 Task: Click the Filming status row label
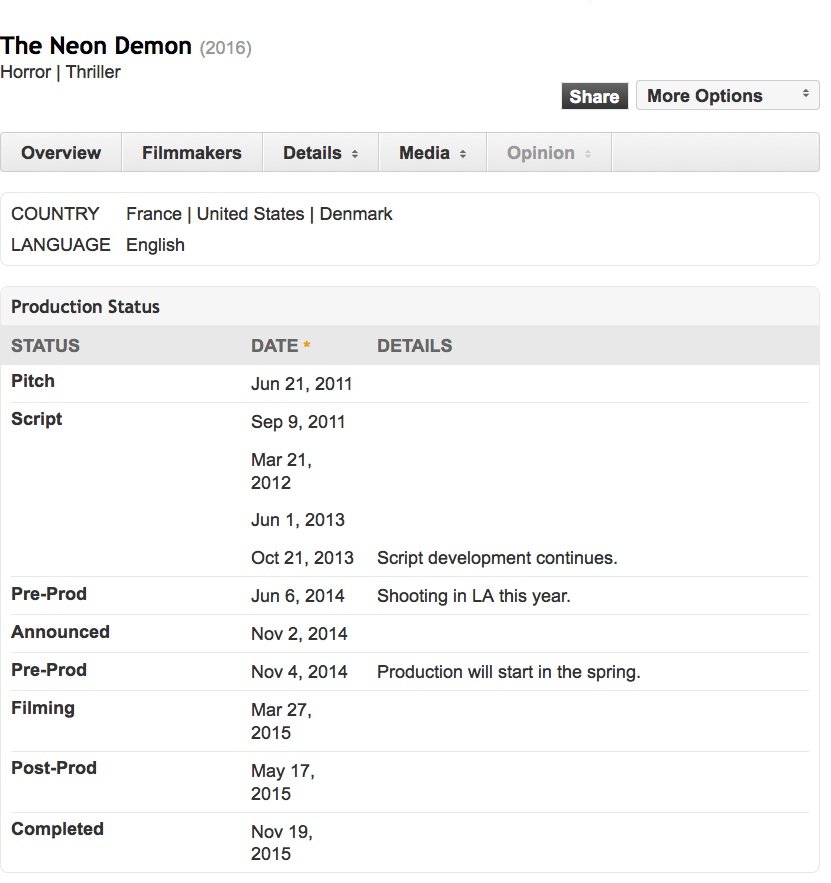tap(43, 708)
